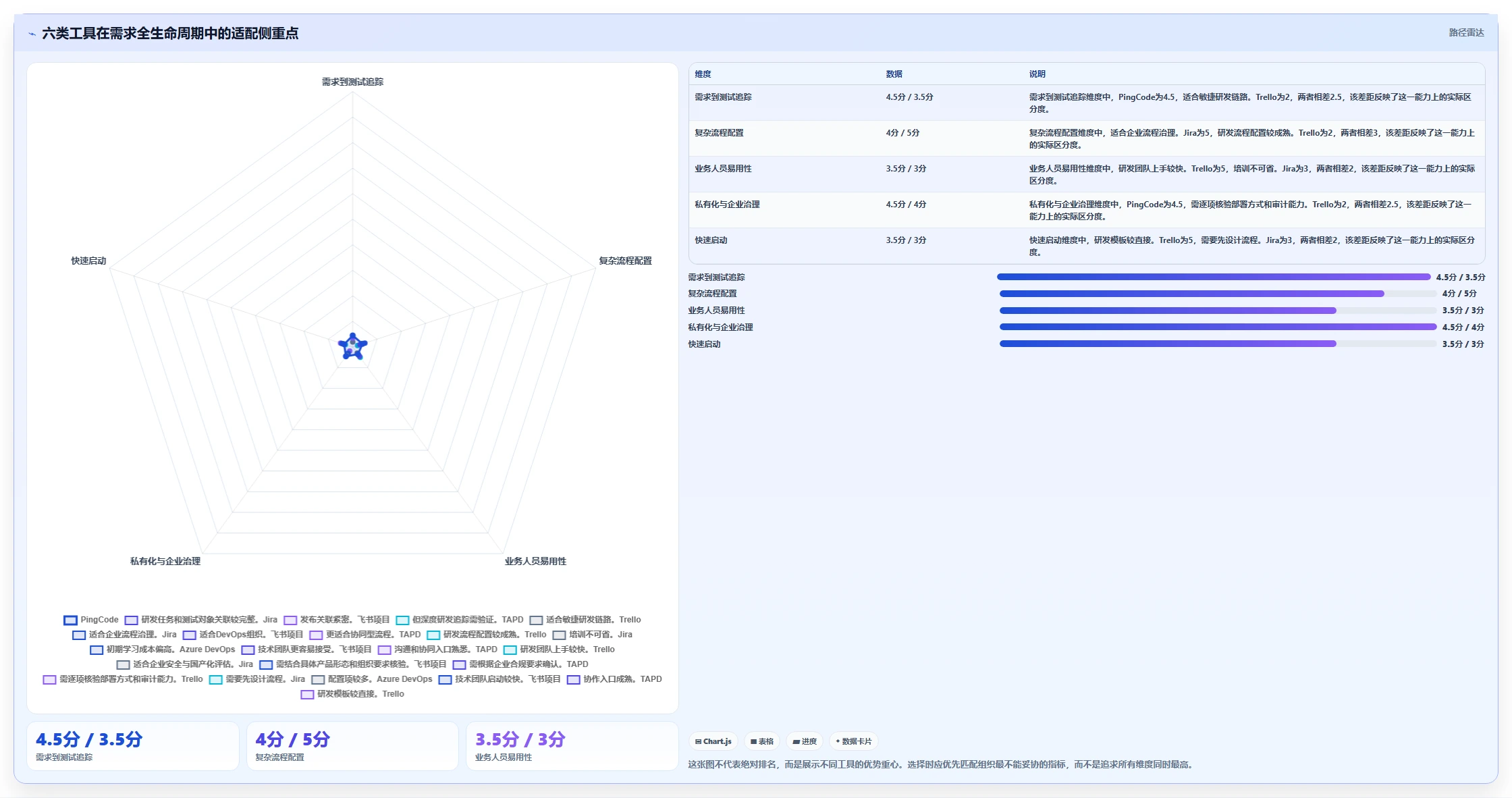Hide legend series 更适合协同型流程。TAPD
Image resolution: width=1512 pixels, height=798 pixels.
[365, 635]
